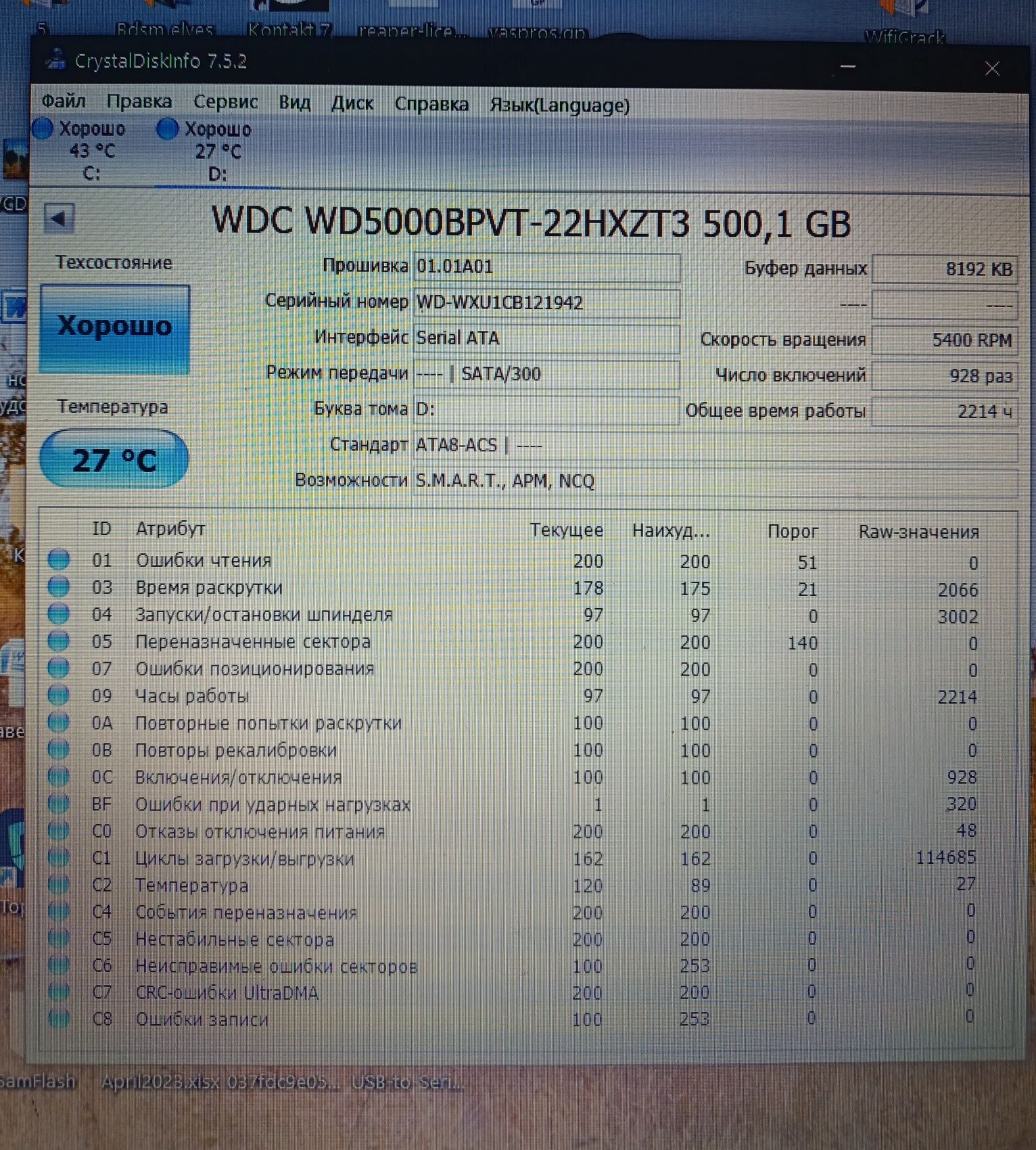This screenshot has width=1036, height=1150.
Task: Click raw value 320 in the BF row
Action: (961, 804)
